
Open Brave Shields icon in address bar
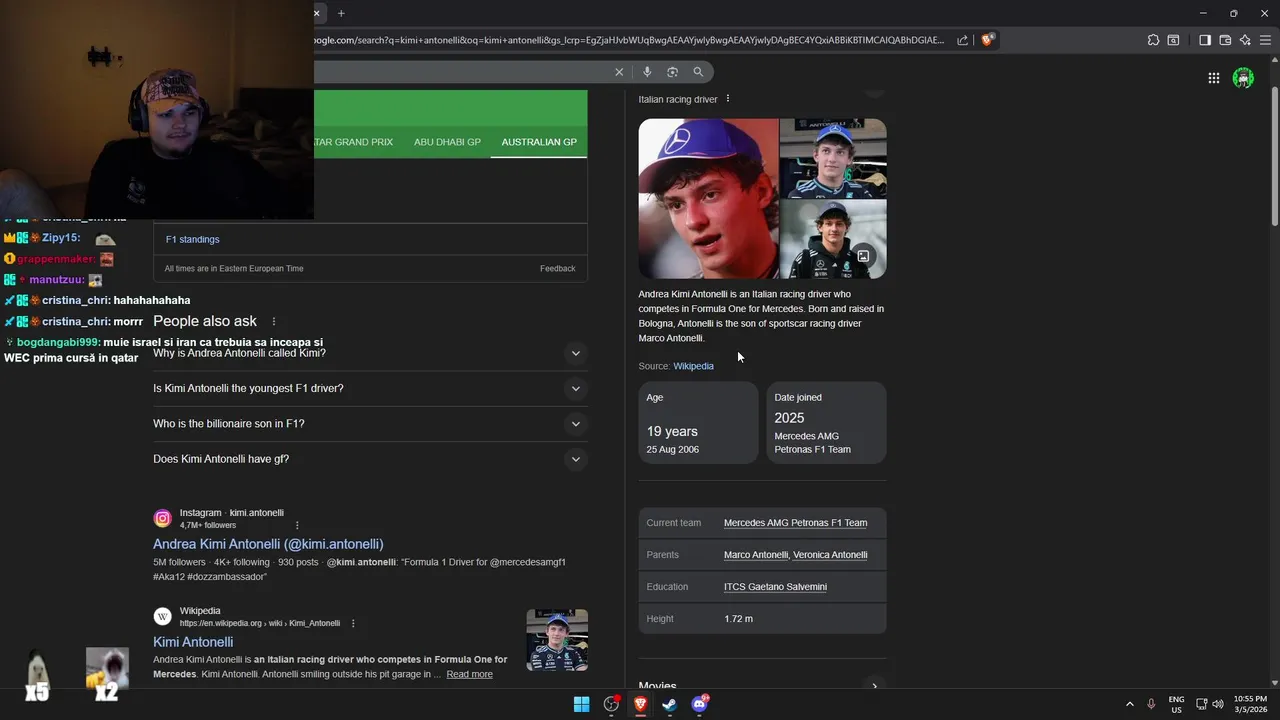987,40
